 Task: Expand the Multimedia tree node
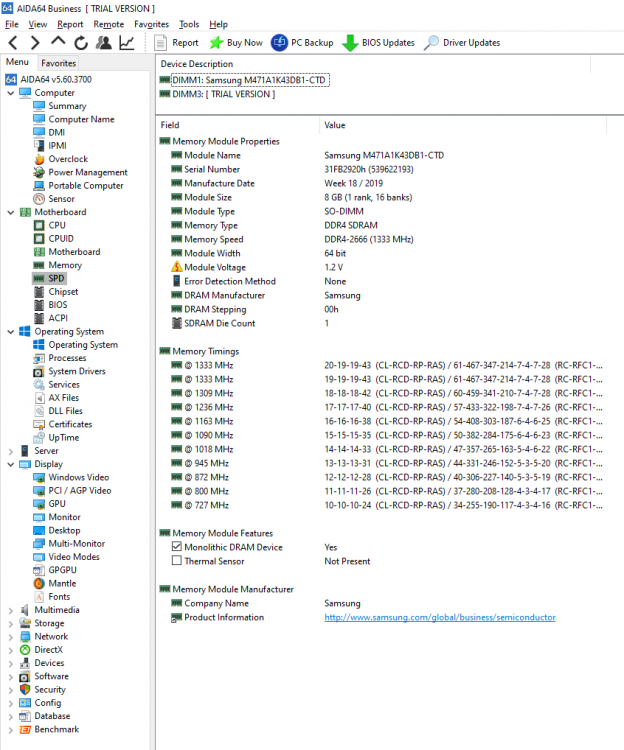(x=11, y=610)
